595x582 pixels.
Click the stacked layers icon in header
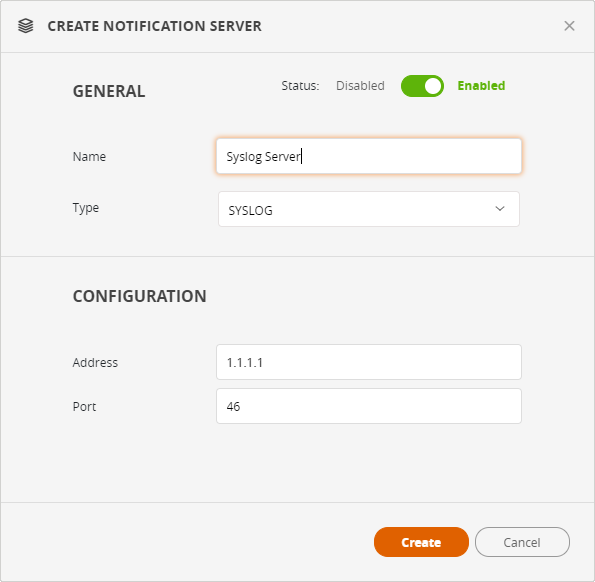[26, 26]
